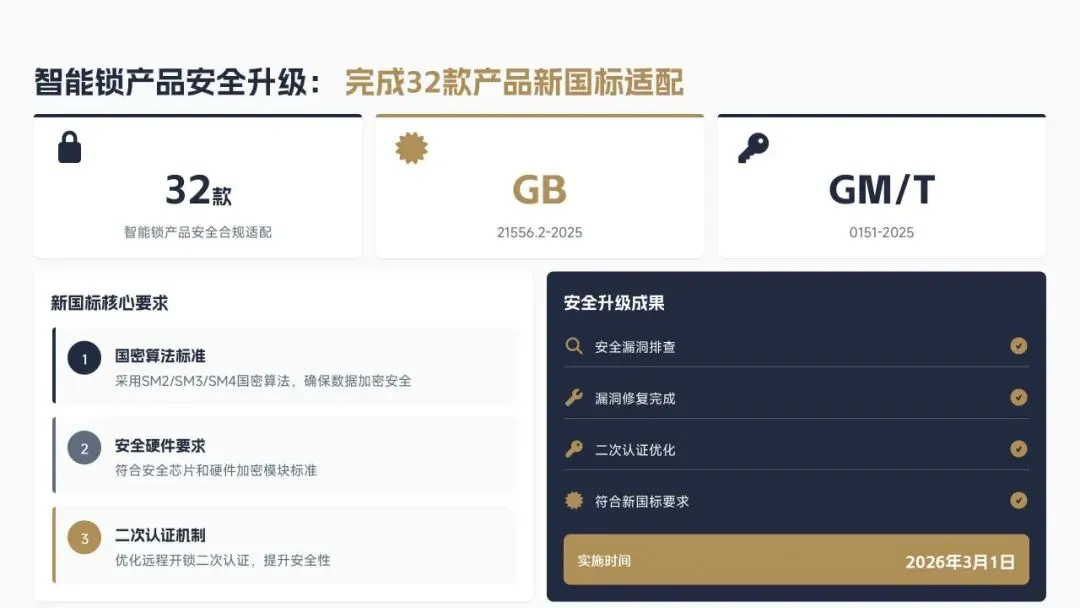Screen dimensions: 1080x608
Task: Click the number 1 circle for 国密算法标准
Action: (x=84, y=358)
